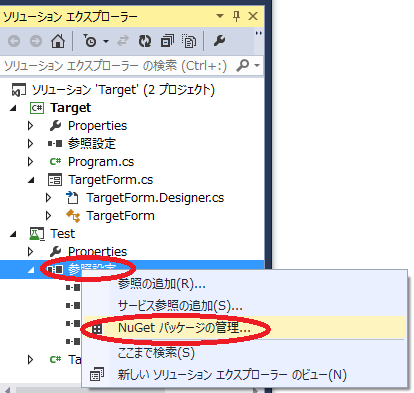The height and width of the screenshot is (393, 414).
Task: Click the new Solution Explorer view icon in menu
Action: click(x=97, y=374)
